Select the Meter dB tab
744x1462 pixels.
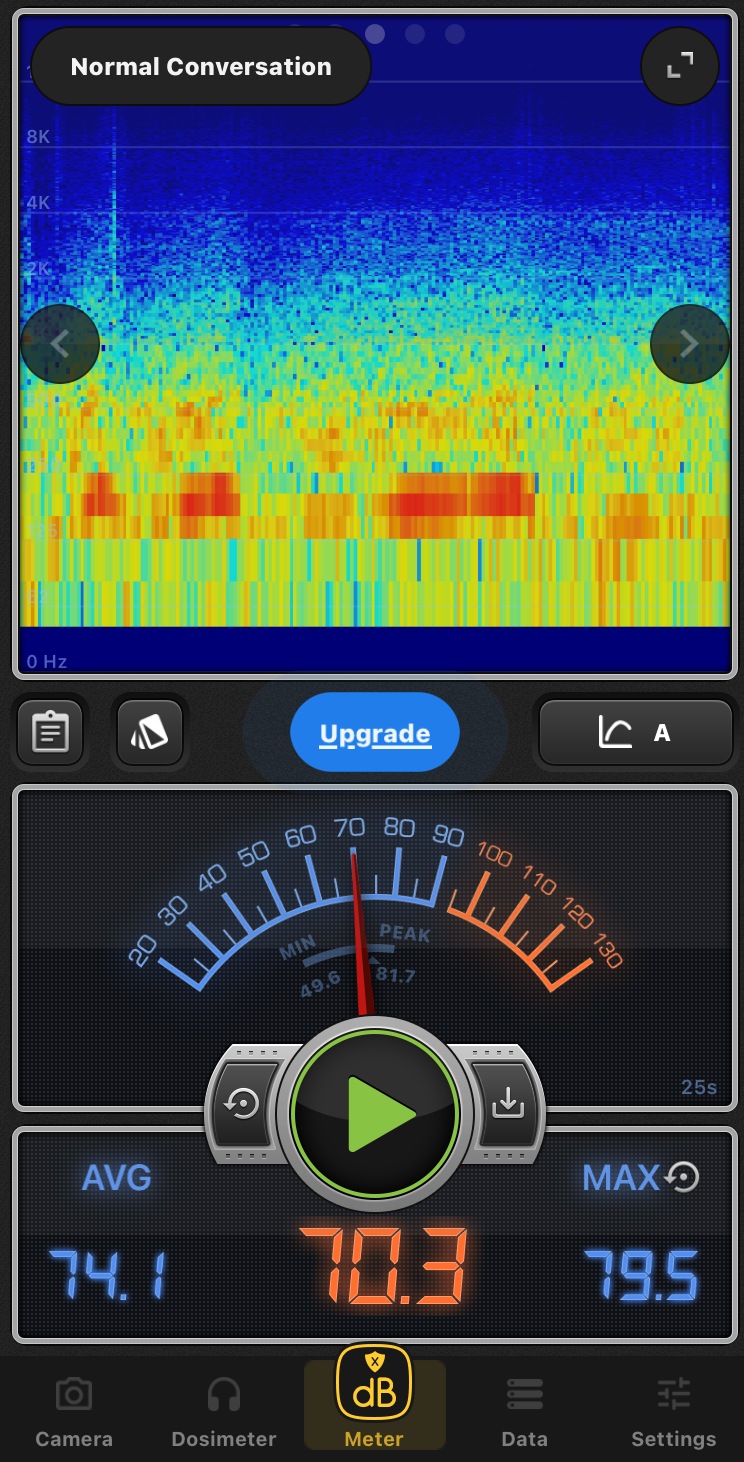374,1400
